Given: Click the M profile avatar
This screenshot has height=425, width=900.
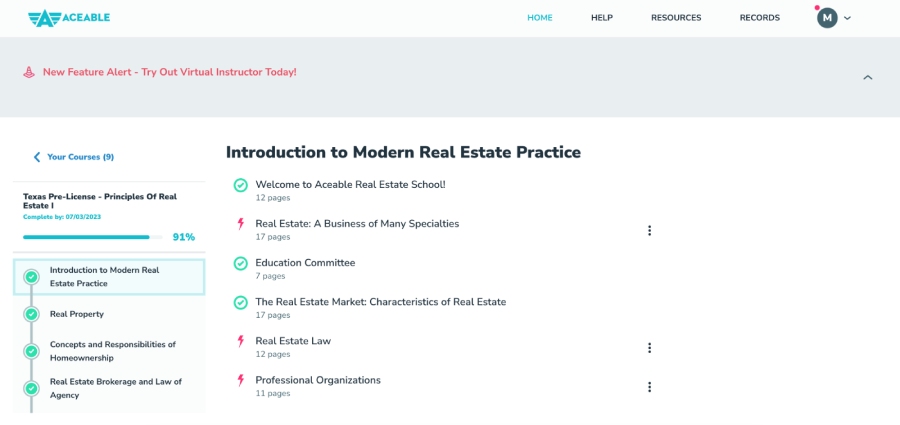Looking at the screenshot, I should tap(827, 18).
